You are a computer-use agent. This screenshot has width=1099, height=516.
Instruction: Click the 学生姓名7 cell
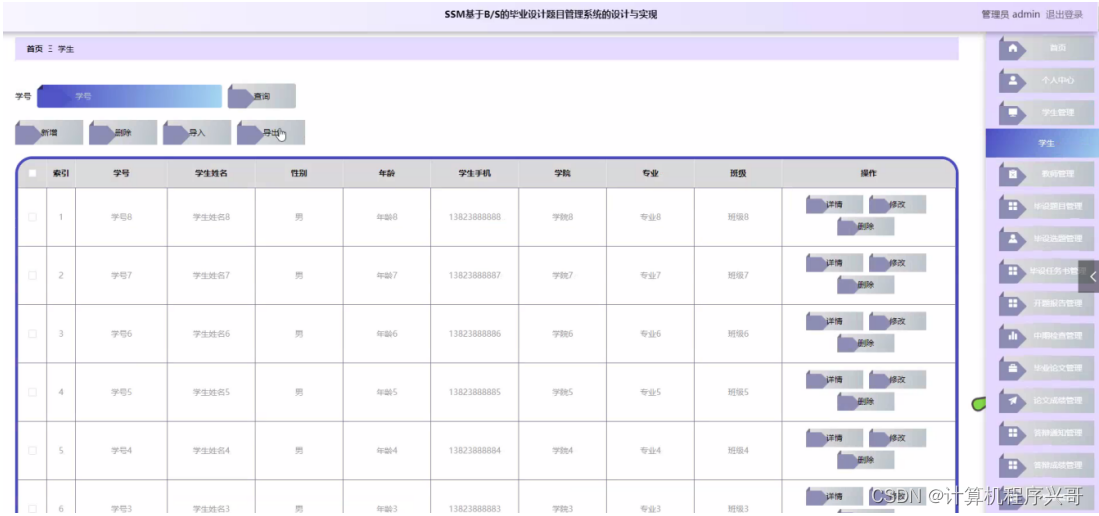tap(211, 276)
